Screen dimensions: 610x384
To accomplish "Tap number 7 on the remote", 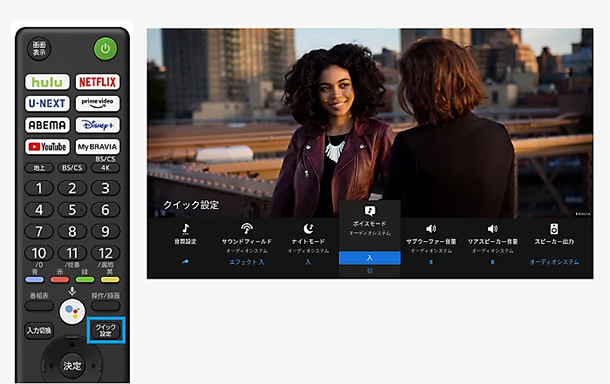I will [x=39, y=231].
